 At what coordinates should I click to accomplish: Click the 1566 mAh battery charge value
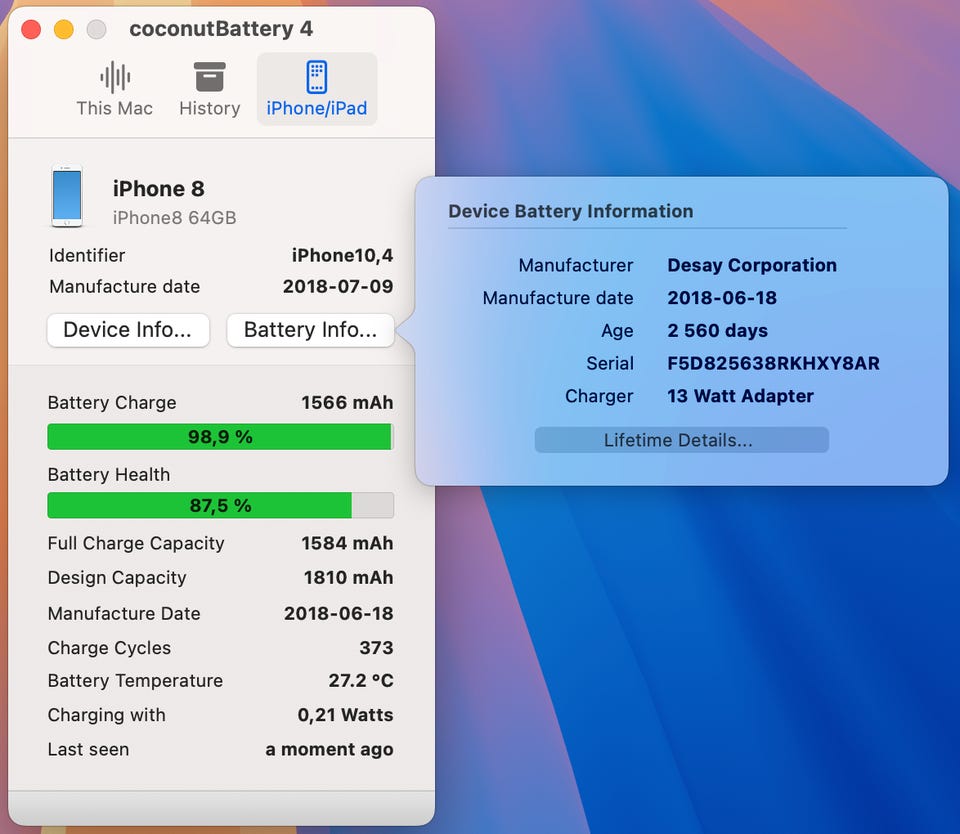point(347,402)
